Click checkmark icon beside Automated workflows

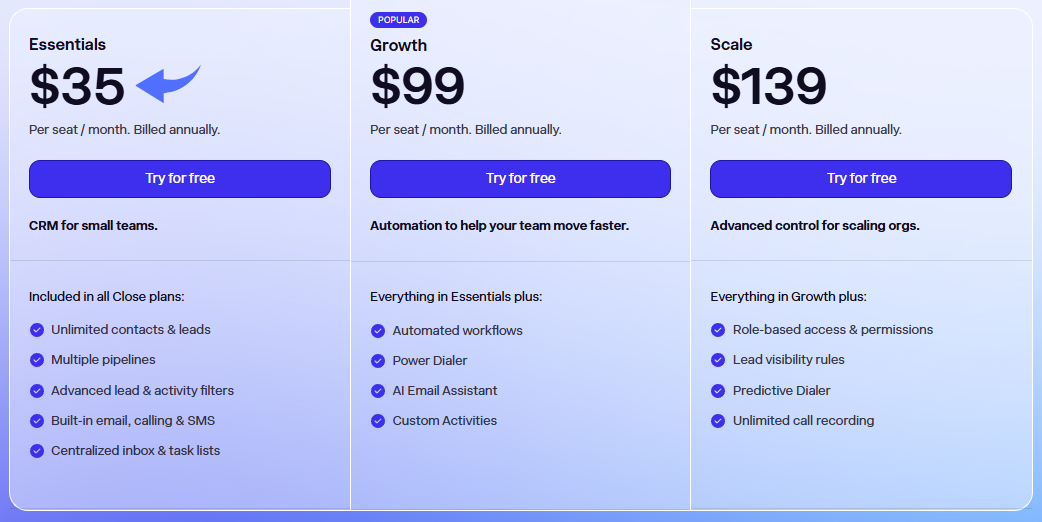tap(378, 330)
